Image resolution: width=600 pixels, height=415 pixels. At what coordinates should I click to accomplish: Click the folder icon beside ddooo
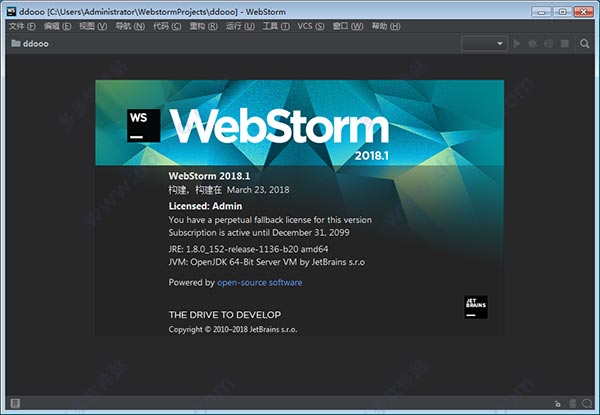[x=16, y=43]
